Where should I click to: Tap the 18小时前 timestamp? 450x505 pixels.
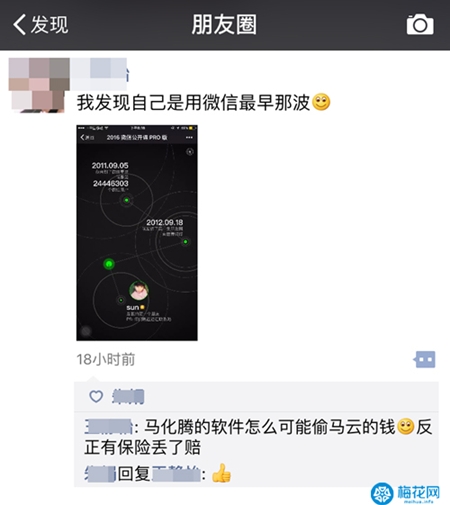point(106,359)
